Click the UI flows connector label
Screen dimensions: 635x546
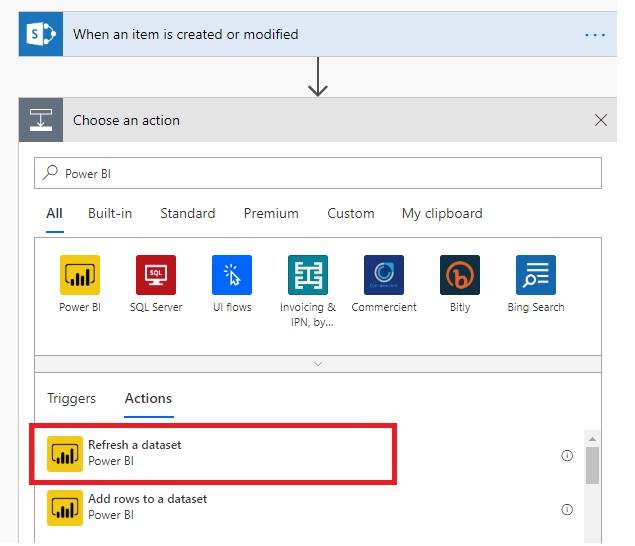point(232,307)
